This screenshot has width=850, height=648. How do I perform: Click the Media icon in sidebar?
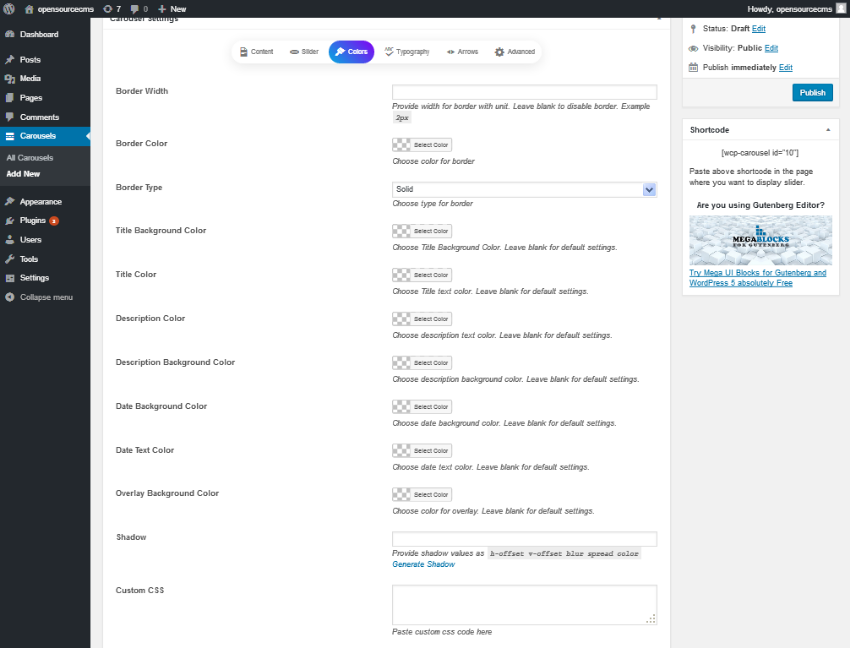pos(10,79)
